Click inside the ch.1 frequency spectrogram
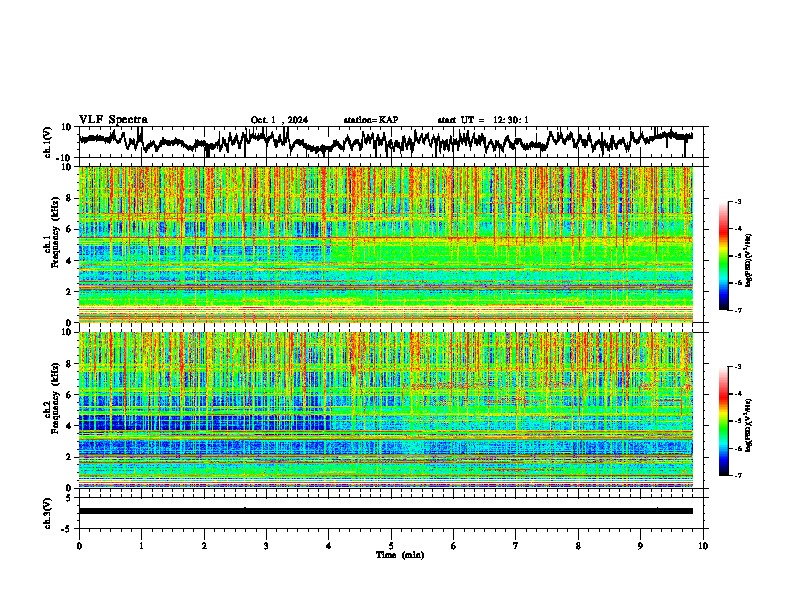The width and height of the screenshot is (792, 612). [386, 244]
